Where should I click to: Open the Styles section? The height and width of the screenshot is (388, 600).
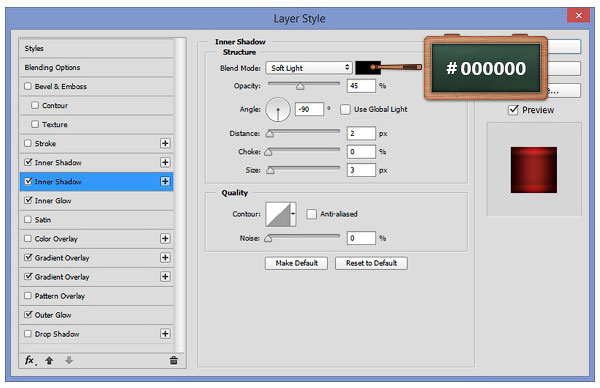tap(96, 49)
